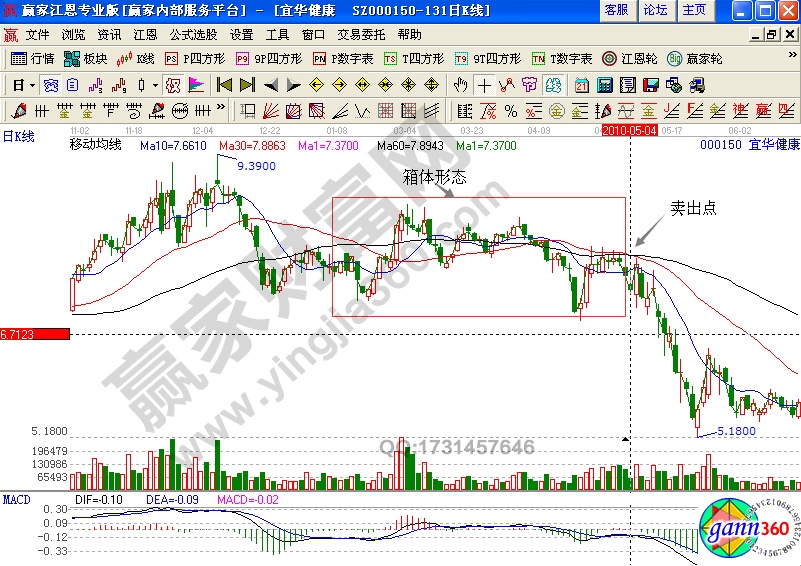Screen dimensions: 801x566
Task: Click the 论坛 forum button
Action: 655,10
